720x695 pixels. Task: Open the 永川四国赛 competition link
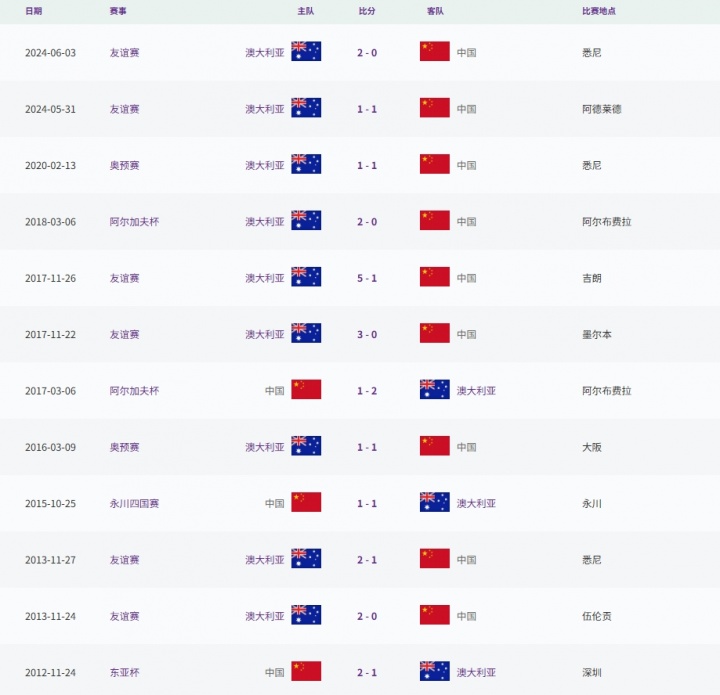(x=134, y=504)
